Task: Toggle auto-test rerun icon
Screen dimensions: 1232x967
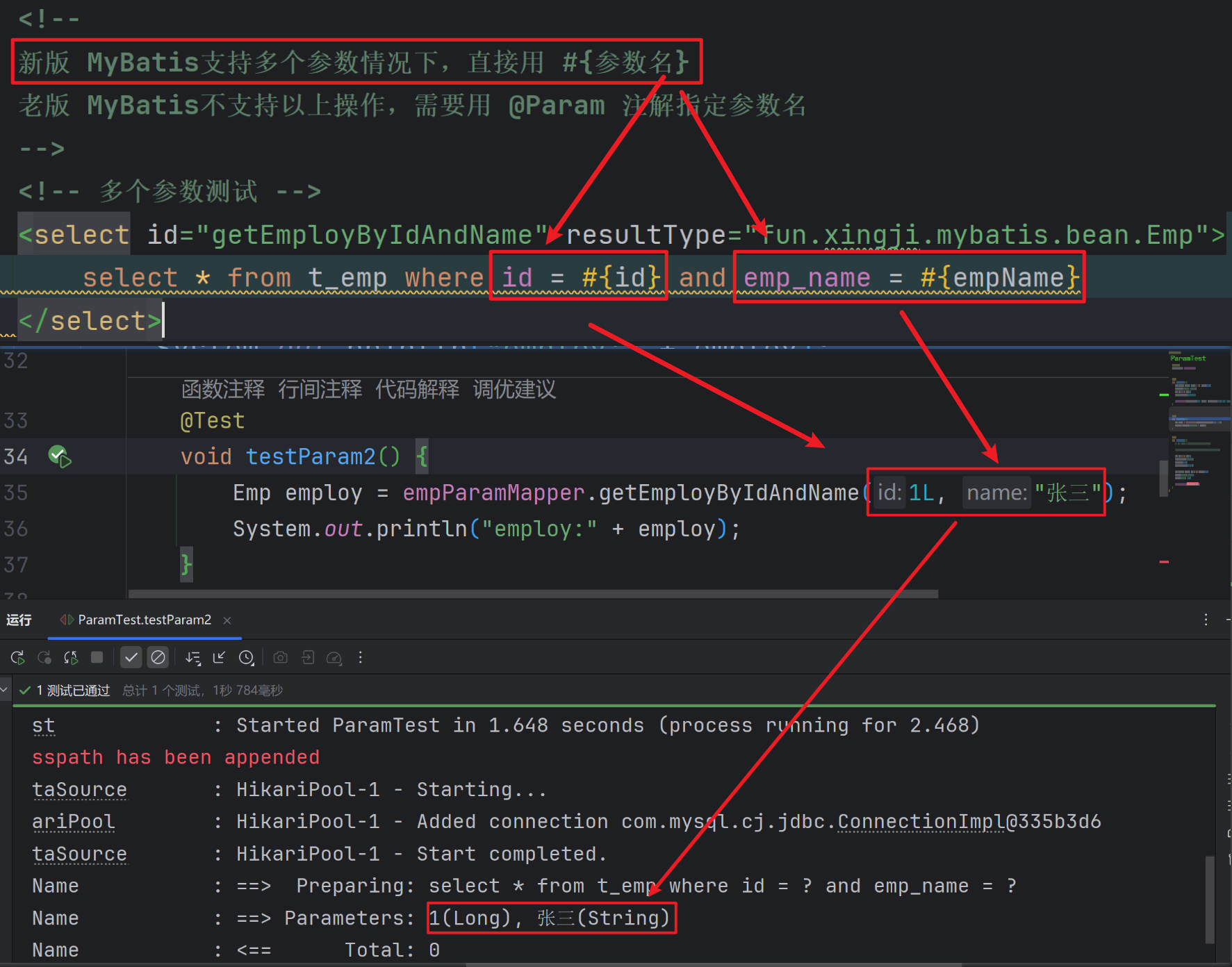Action: click(x=71, y=657)
